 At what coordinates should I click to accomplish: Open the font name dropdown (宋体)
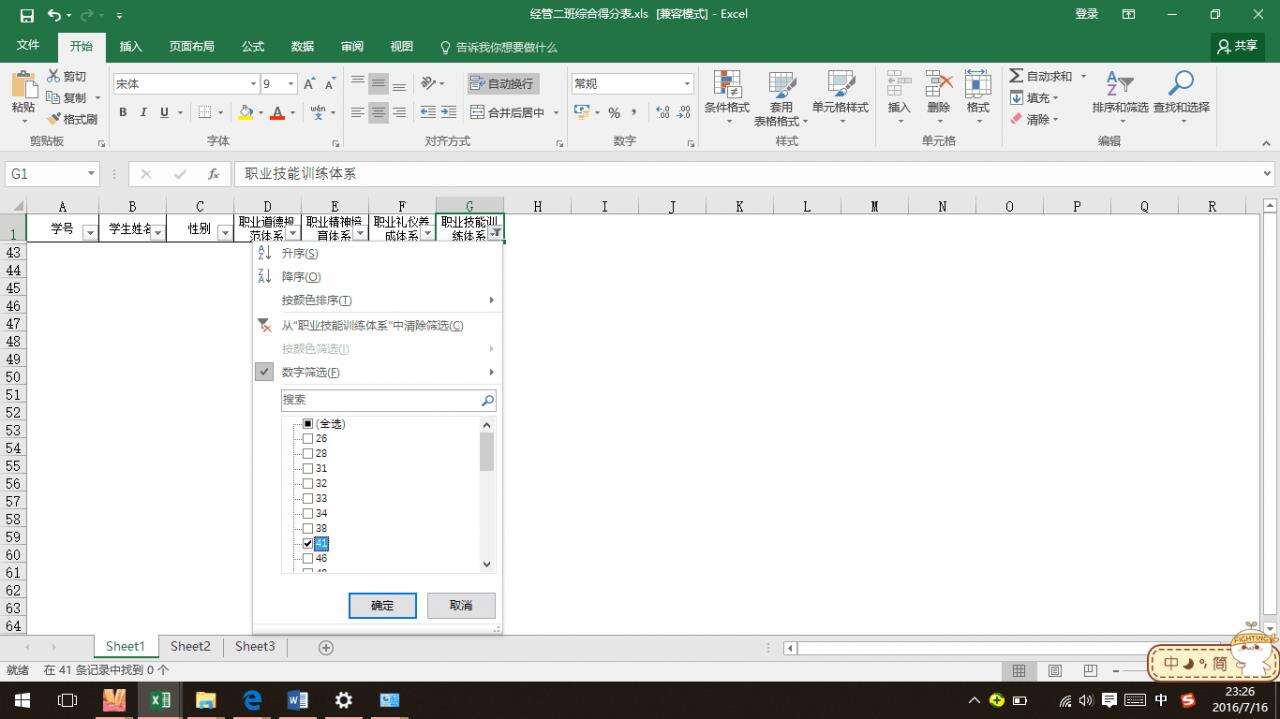click(253, 84)
